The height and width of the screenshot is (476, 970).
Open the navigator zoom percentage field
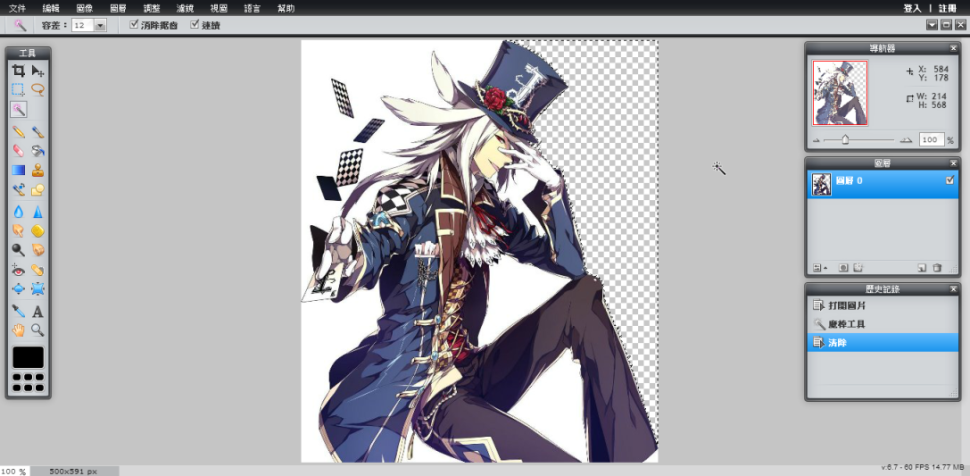[930, 140]
